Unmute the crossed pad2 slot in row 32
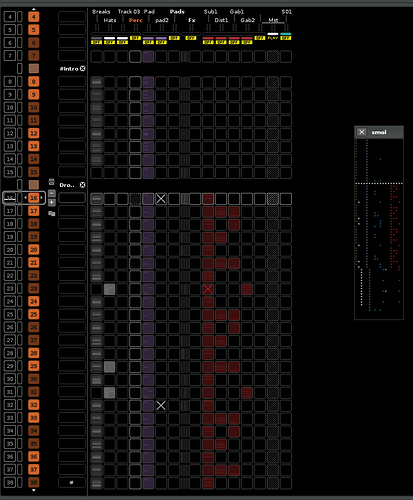Image resolution: width=413 pixels, height=500 pixels. [161, 406]
